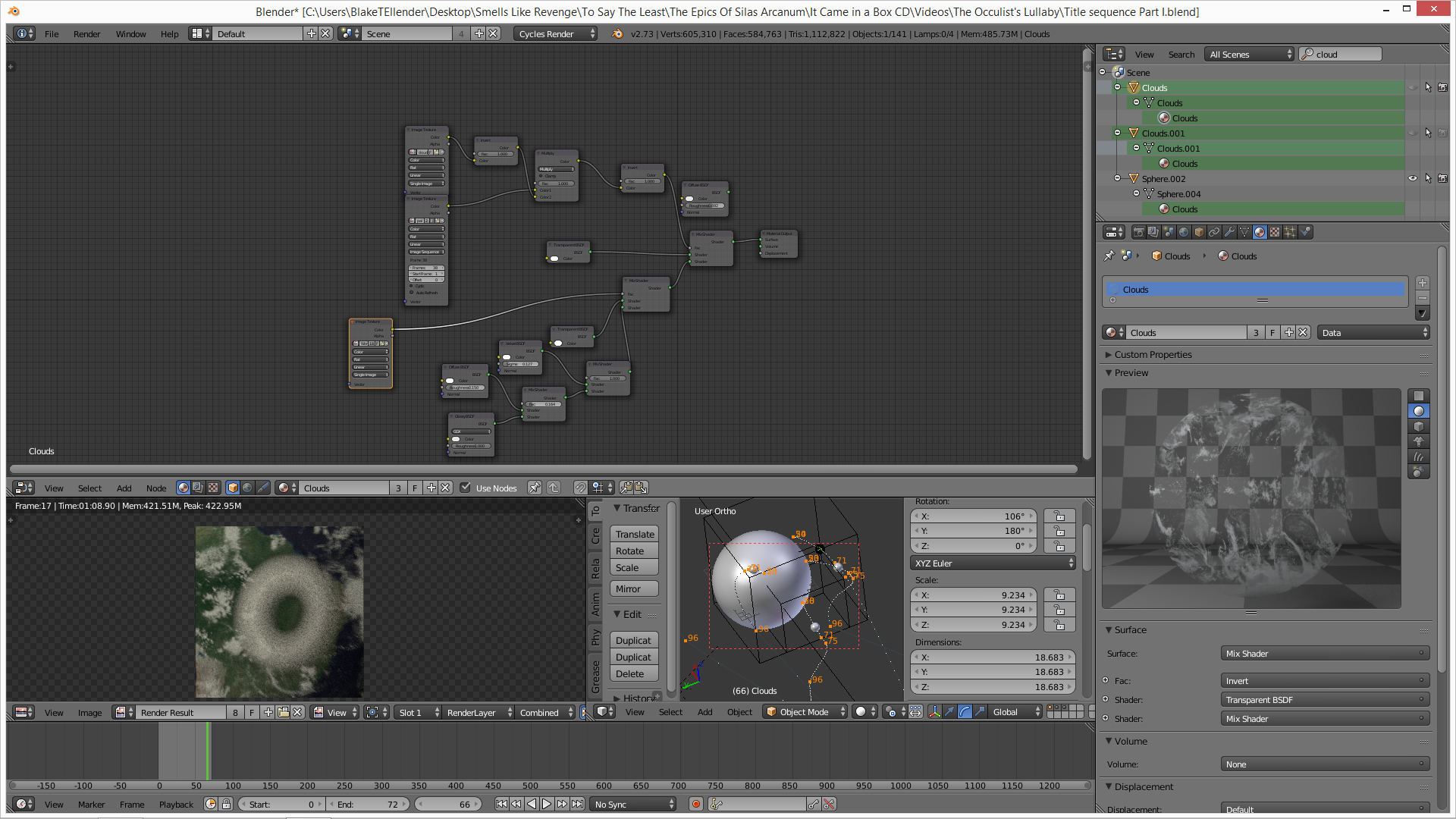This screenshot has height=819, width=1456.
Task: Toggle visibility eye for Sphere.002
Action: click(x=1413, y=179)
